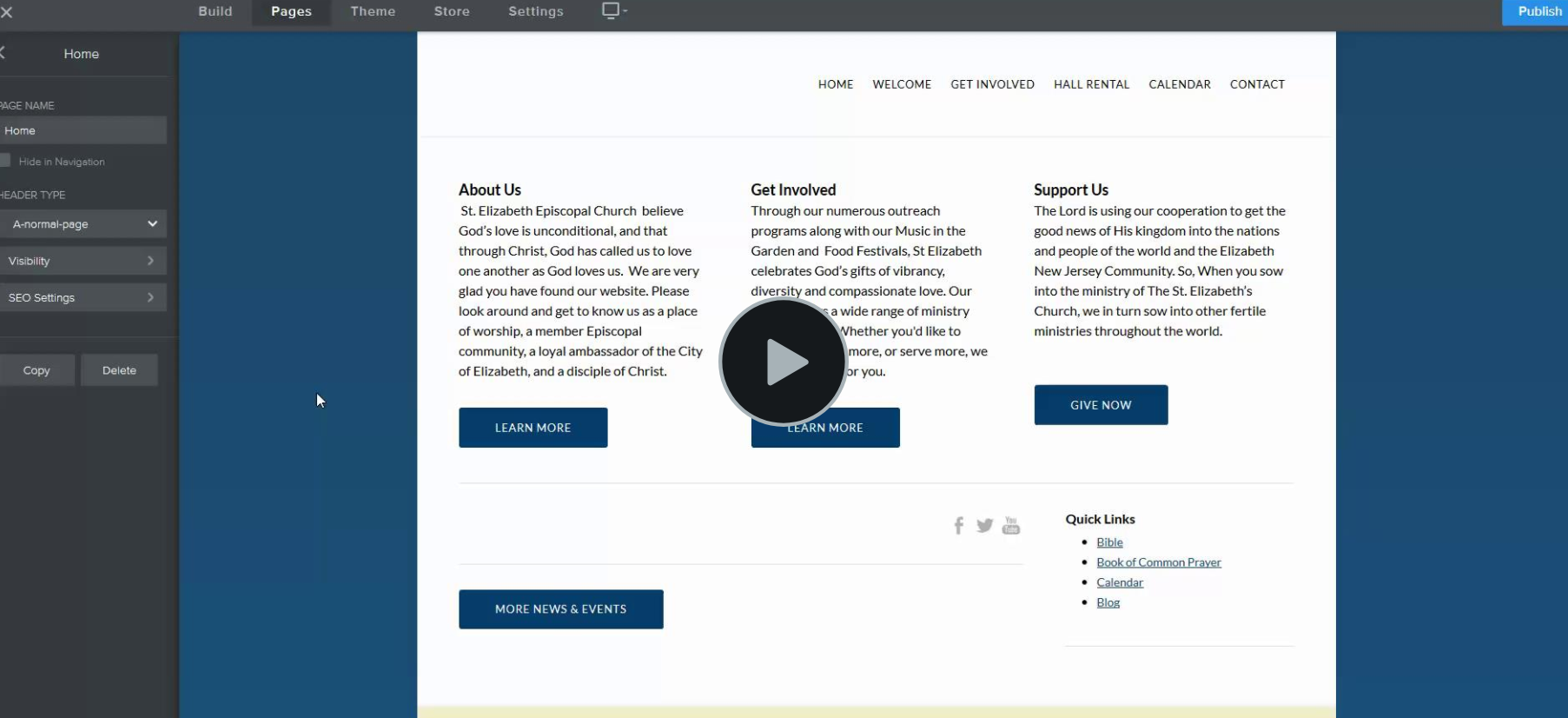Open the A-normal-page header type dropdown

[83, 223]
